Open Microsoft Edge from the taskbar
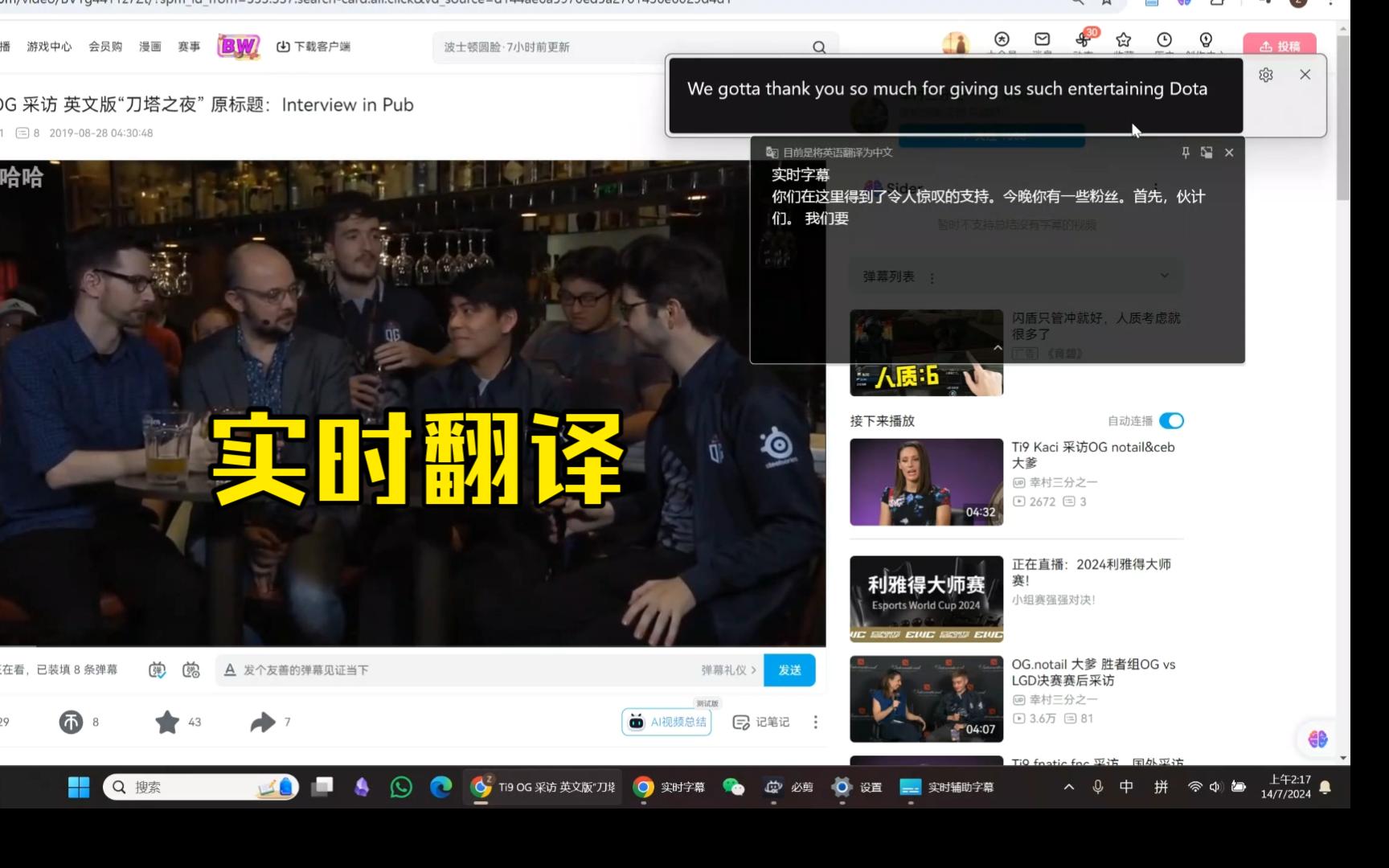The image size is (1389, 868). (440, 787)
